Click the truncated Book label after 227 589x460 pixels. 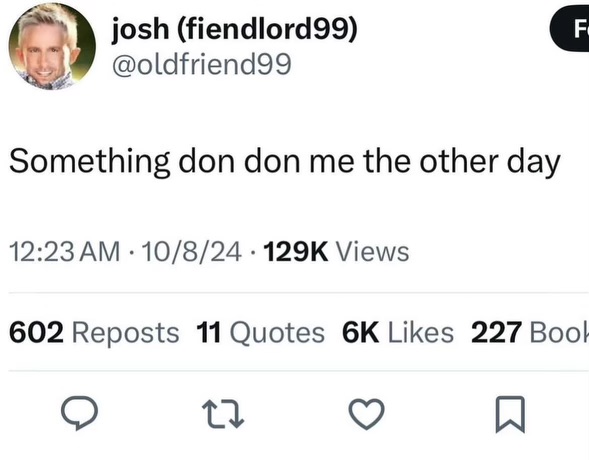[x=559, y=332]
